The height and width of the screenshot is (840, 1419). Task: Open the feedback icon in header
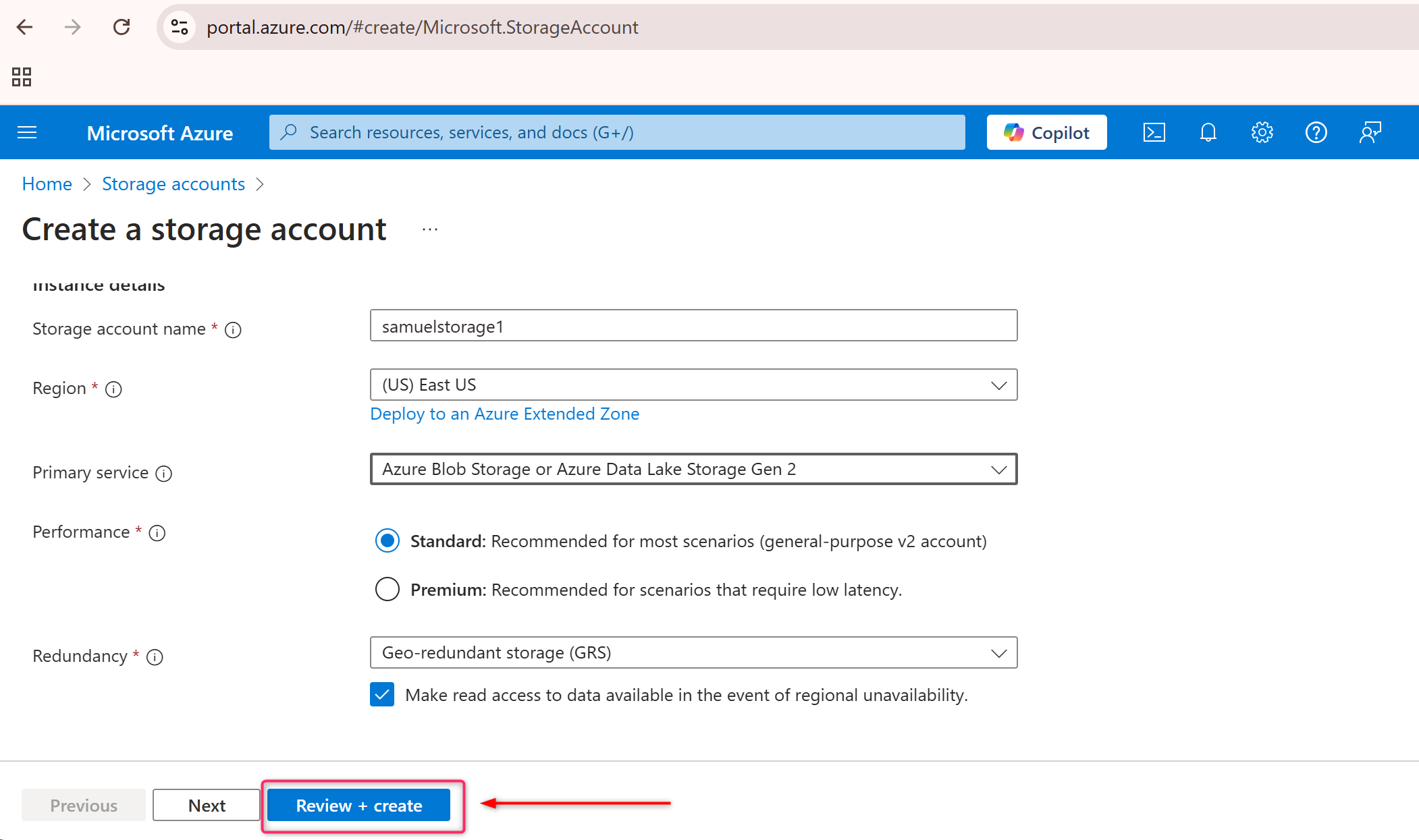[1370, 132]
